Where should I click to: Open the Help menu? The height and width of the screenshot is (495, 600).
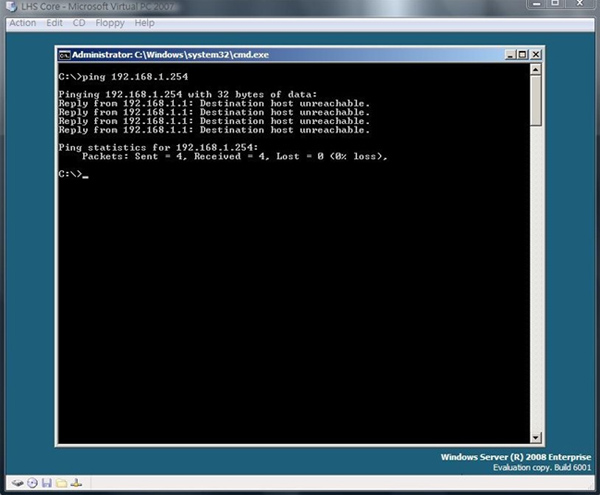point(145,22)
